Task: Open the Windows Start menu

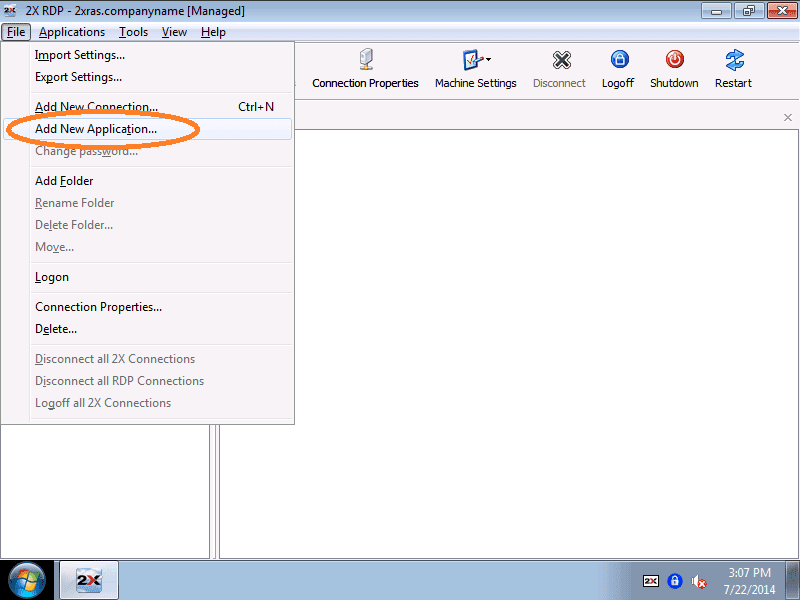Action: (x=27, y=581)
